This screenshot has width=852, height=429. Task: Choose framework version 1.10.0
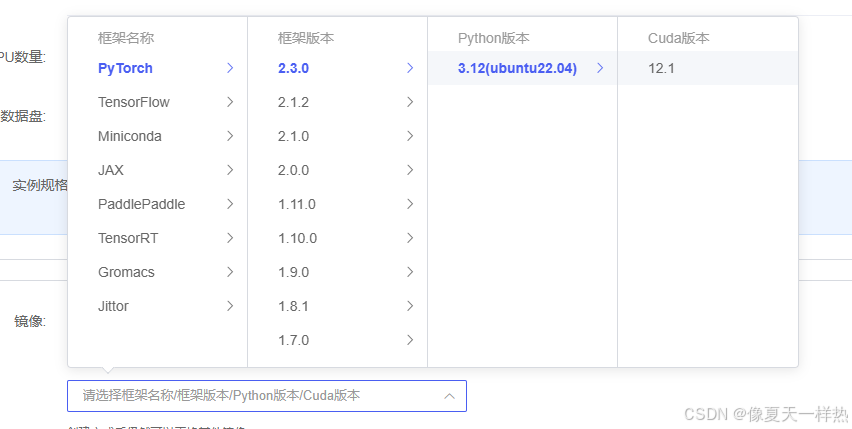tap(337, 238)
